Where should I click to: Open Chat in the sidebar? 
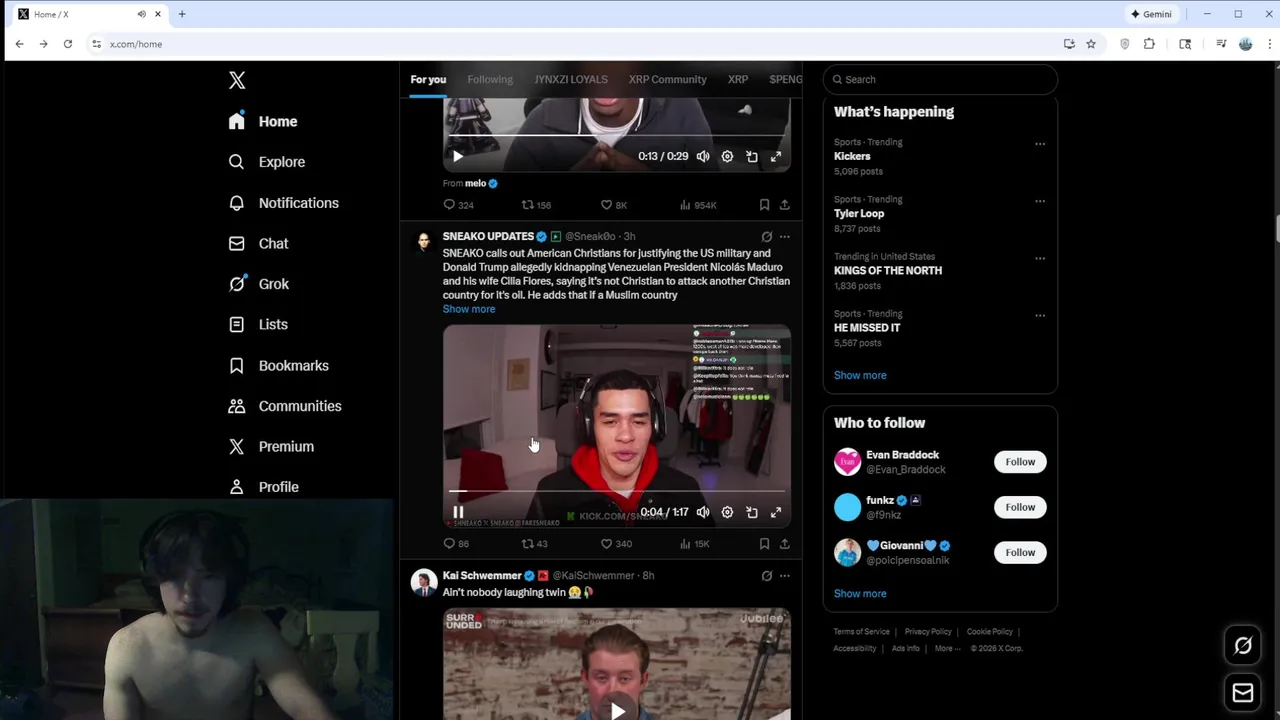pyautogui.click(x=258, y=243)
